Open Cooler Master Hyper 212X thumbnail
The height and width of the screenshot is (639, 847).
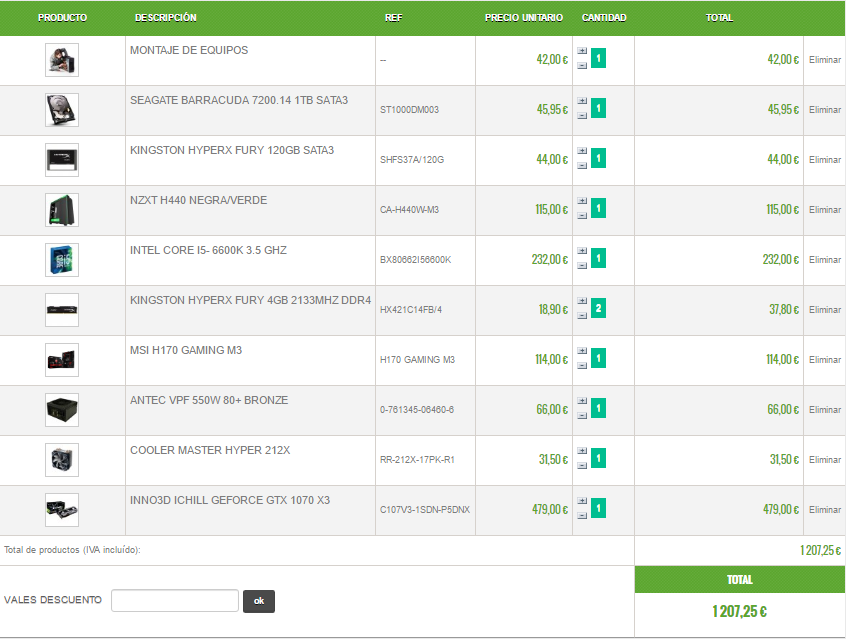point(62,460)
